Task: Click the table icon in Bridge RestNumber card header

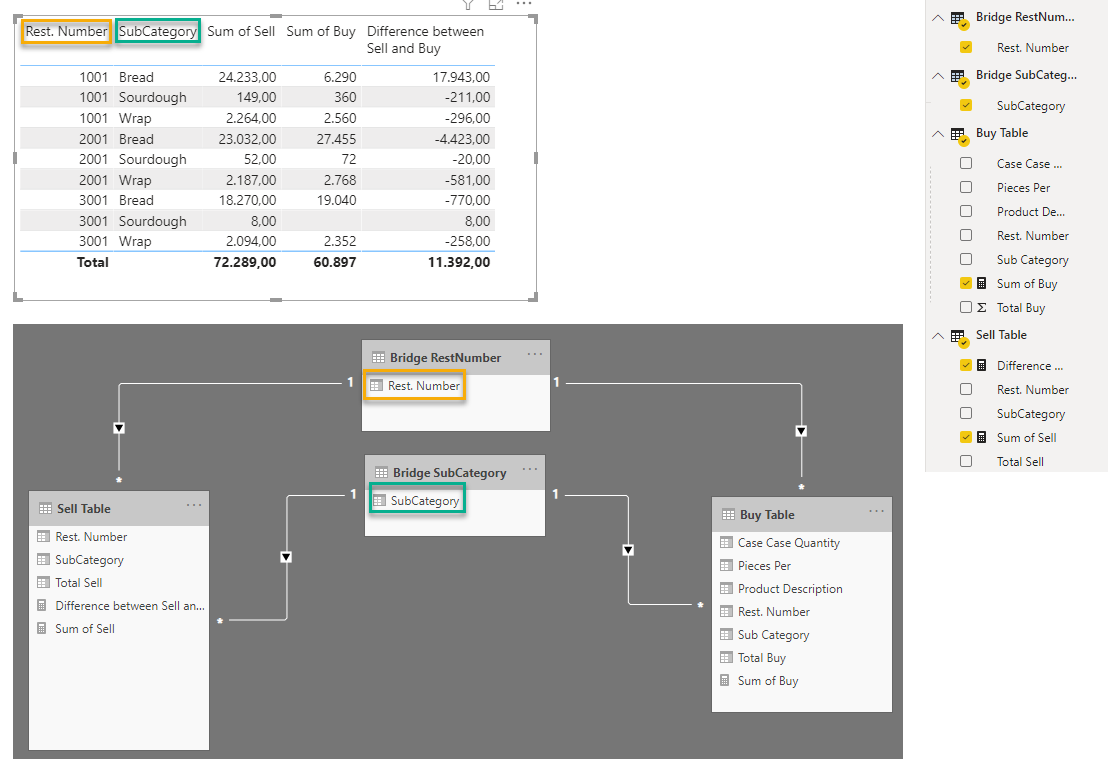Action: click(x=378, y=358)
